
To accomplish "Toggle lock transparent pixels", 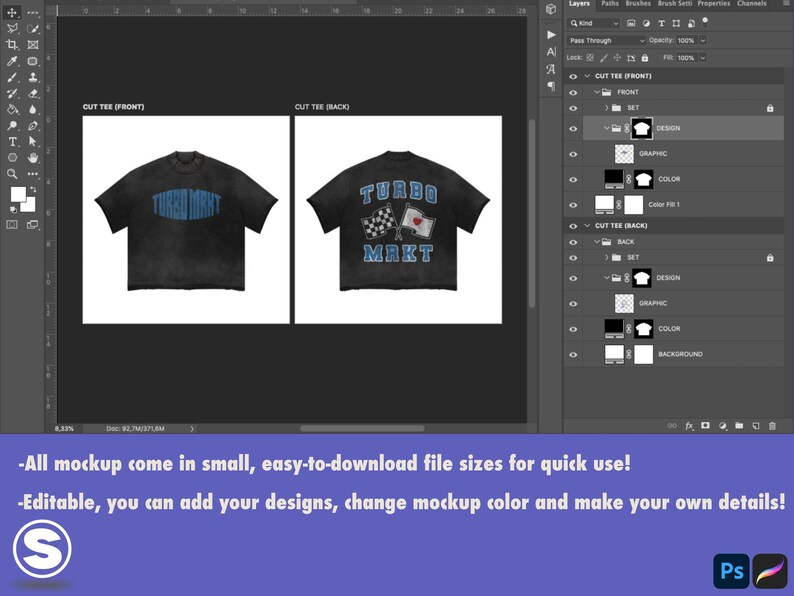I will pyautogui.click(x=590, y=58).
